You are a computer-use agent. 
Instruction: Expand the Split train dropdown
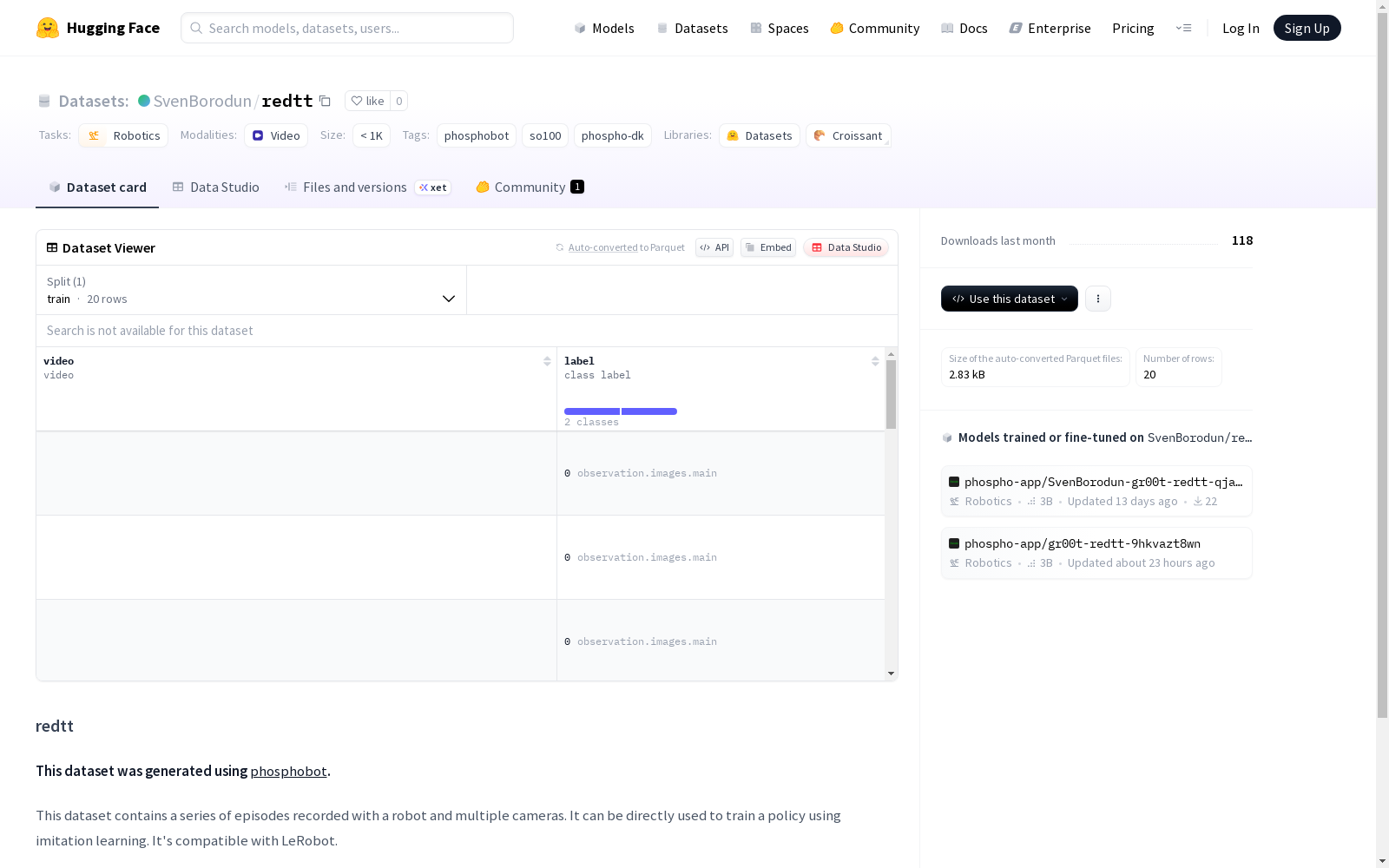point(252,290)
